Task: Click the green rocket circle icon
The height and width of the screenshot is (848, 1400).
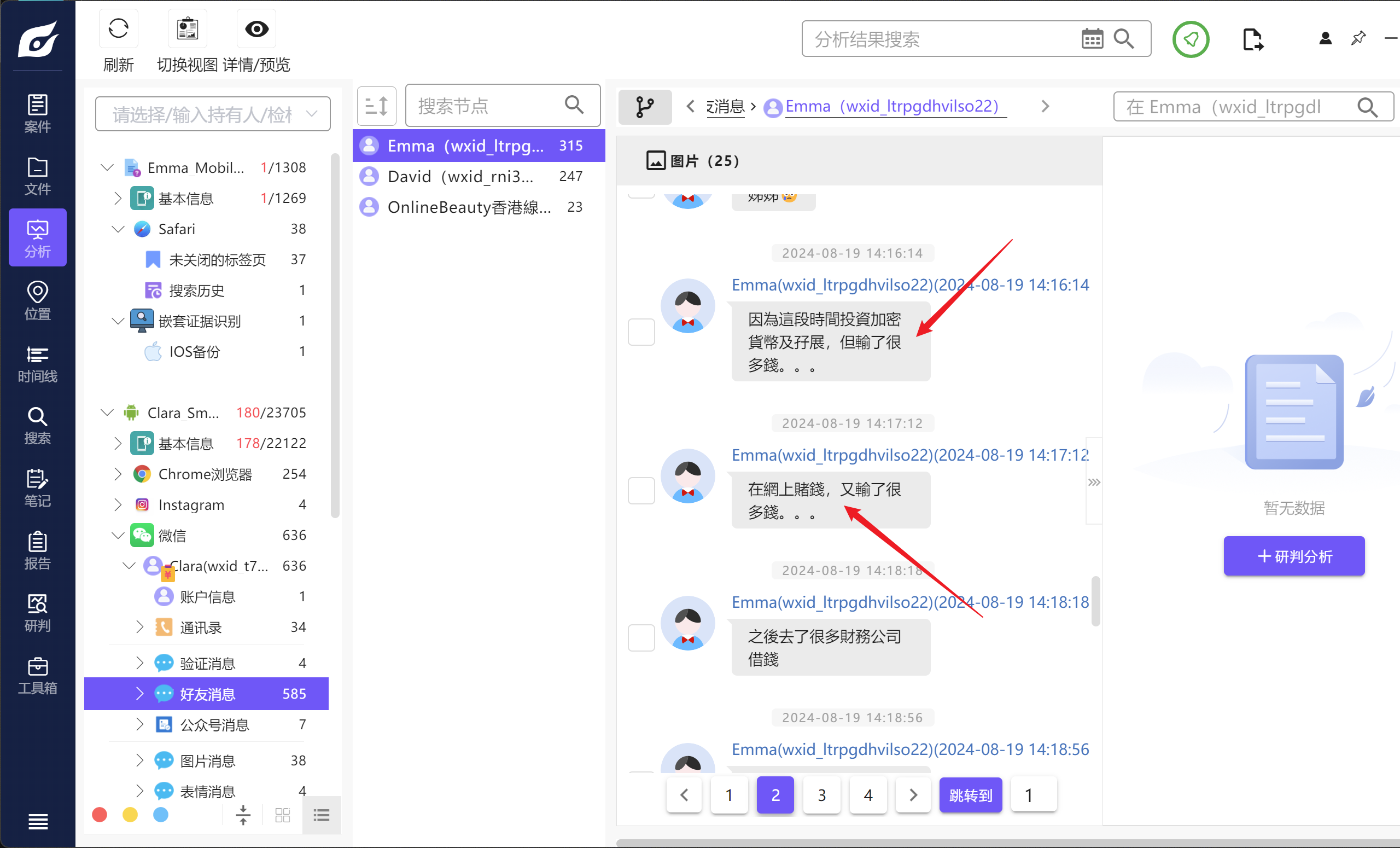Action: (1191, 39)
